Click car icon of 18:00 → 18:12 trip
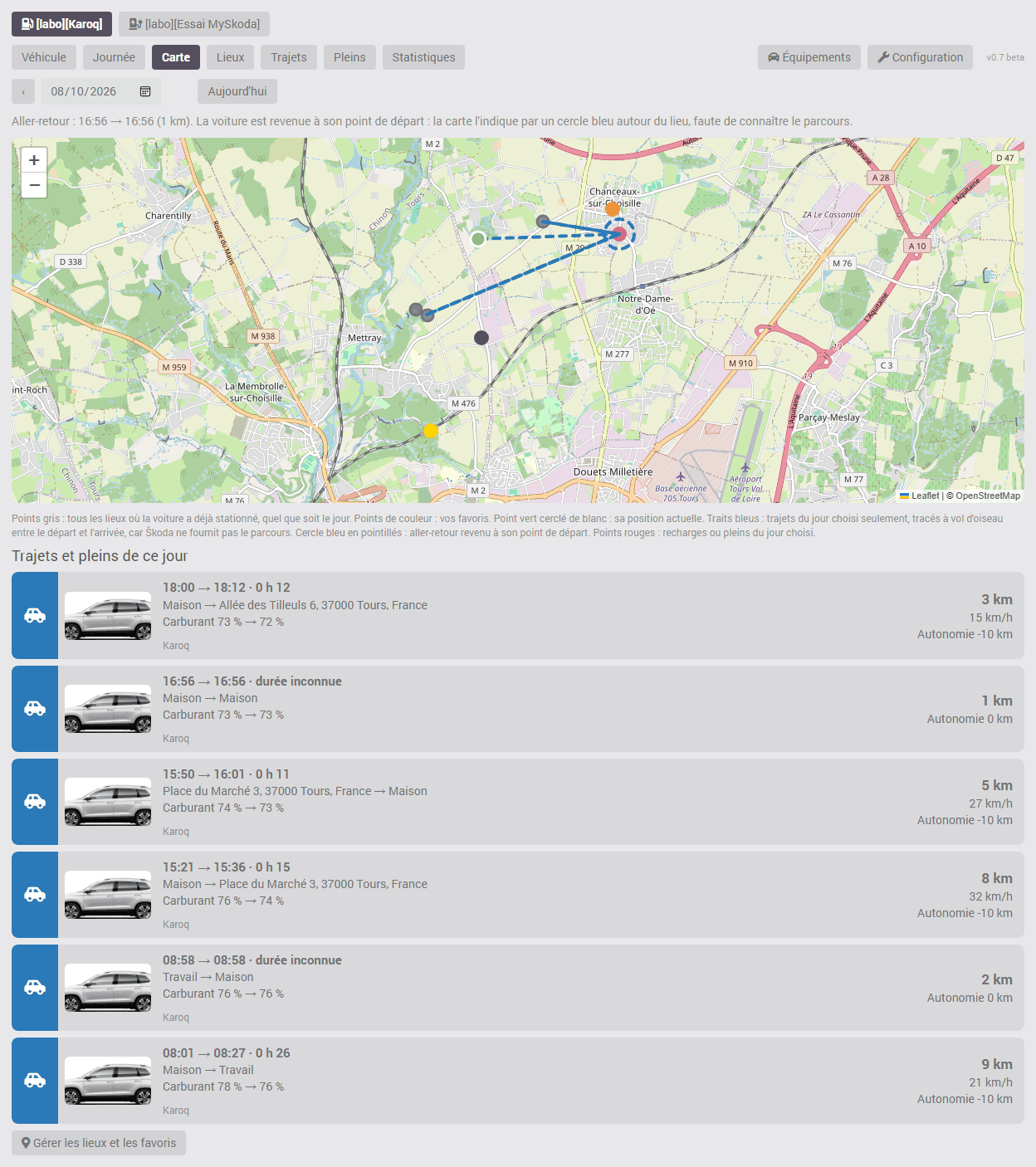 (x=35, y=615)
